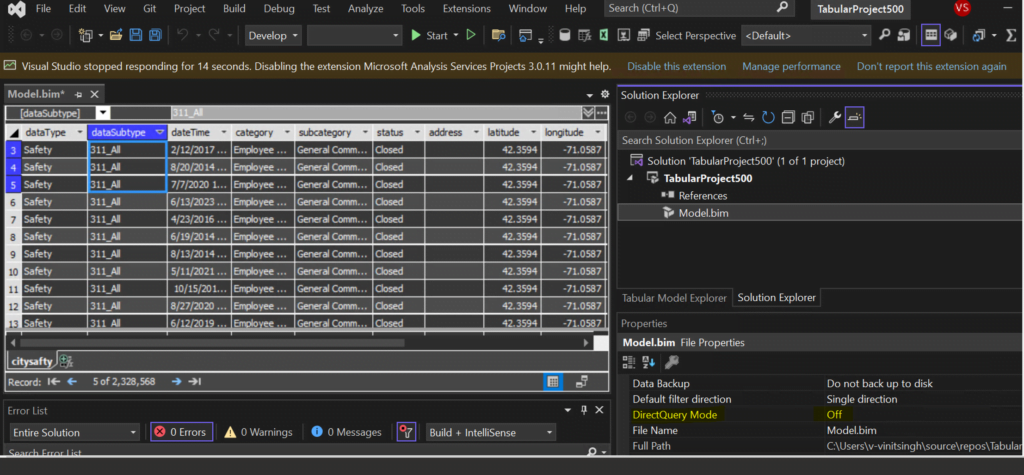Switch to Tabular Model Explorer tab
Screen dimensions: 1024x475
click(x=674, y=297)
